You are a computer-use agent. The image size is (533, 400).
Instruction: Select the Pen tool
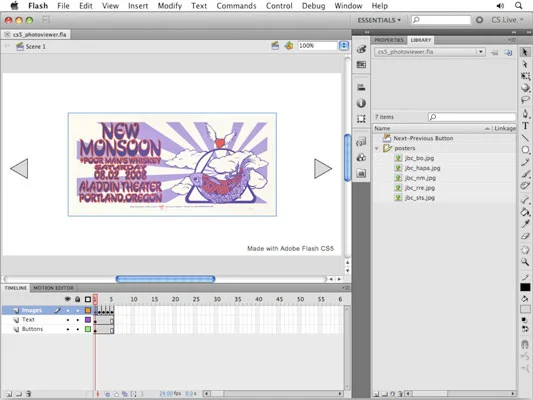525,113
